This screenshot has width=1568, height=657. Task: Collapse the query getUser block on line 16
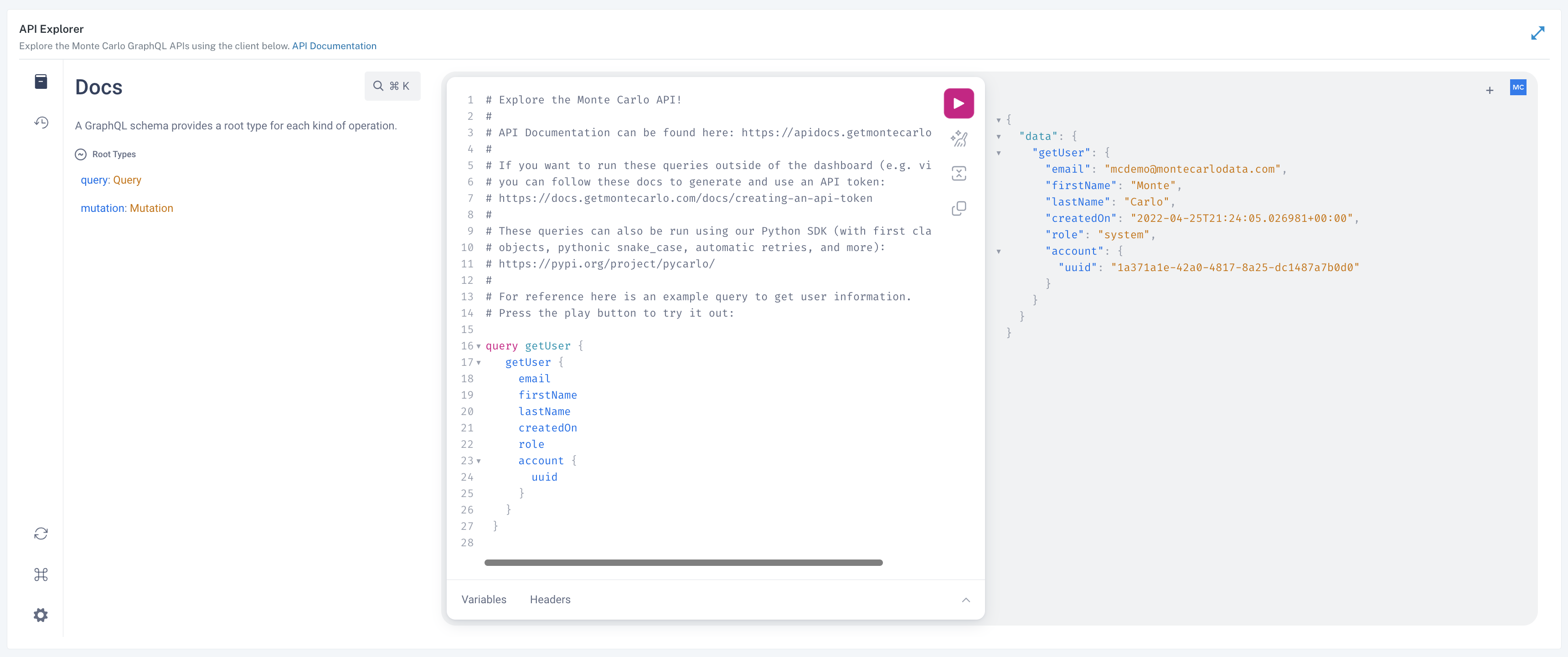pos(479,346)
